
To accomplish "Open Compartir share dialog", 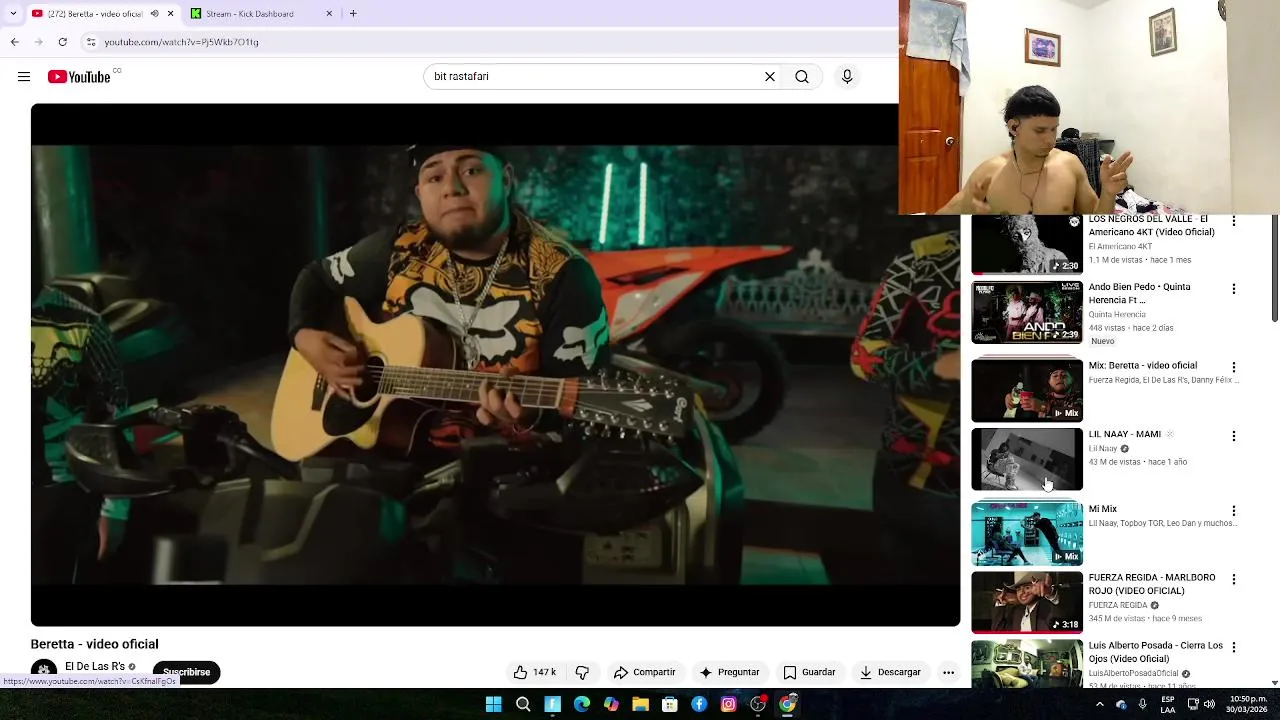I will point(644,672).
